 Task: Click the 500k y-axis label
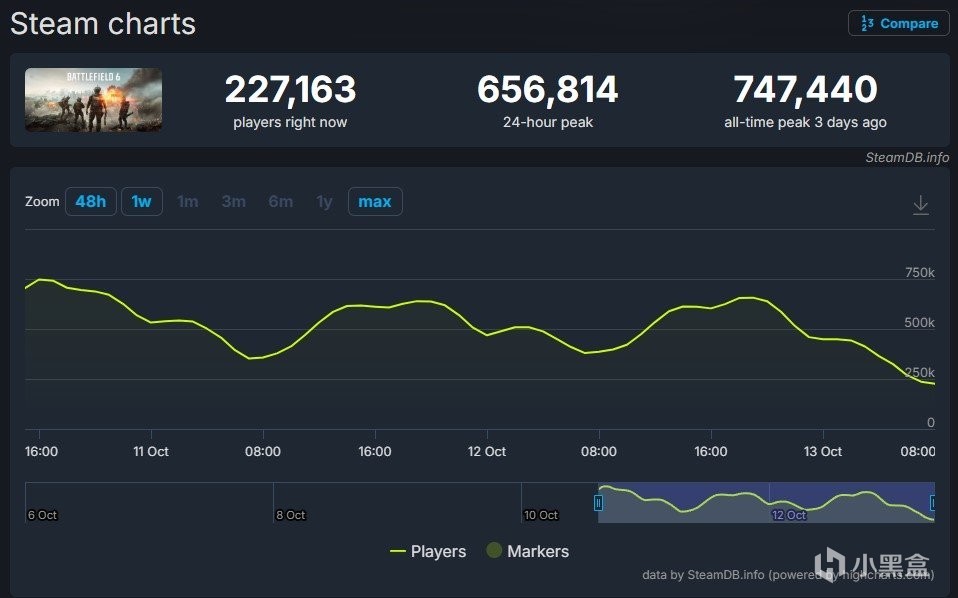coord(920,323)
